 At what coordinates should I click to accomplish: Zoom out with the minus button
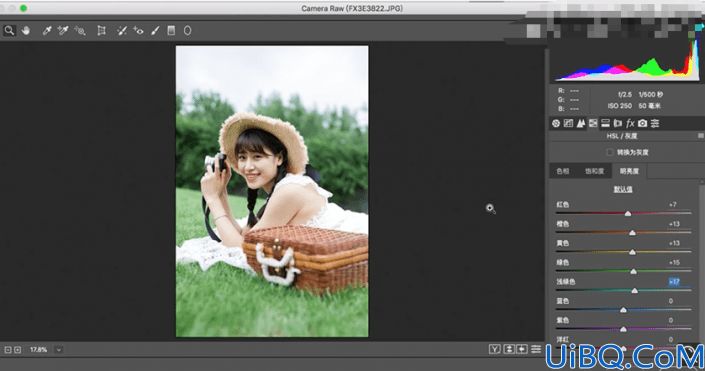coord(8,350)
